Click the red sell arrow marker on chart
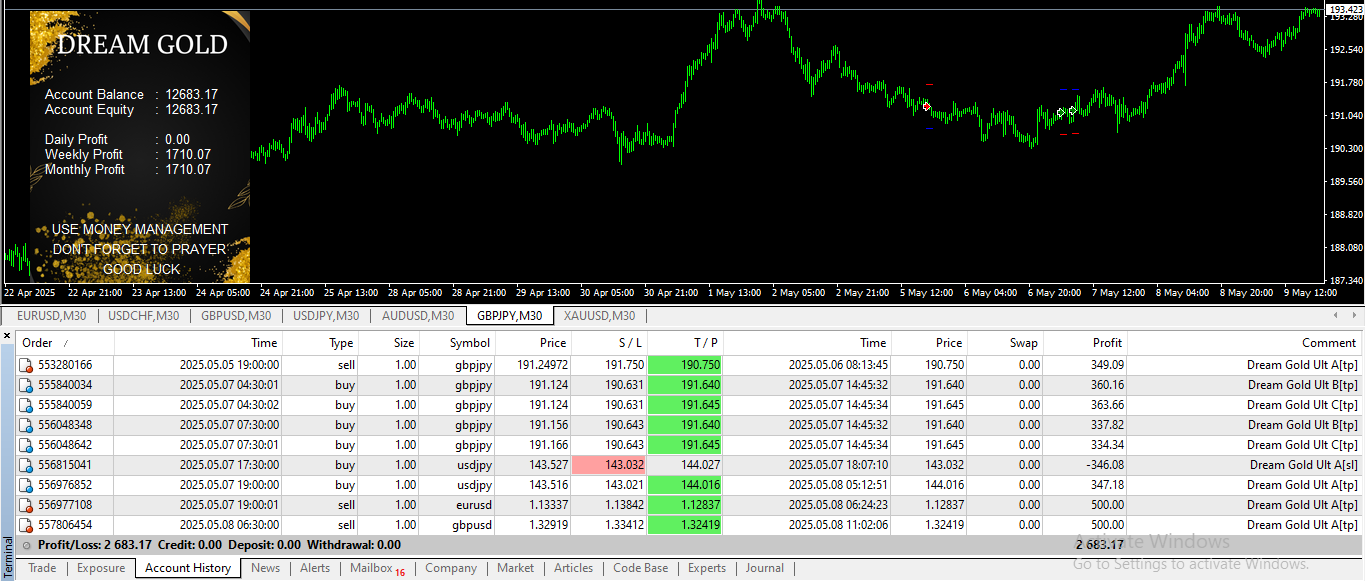 pos(927,106)
